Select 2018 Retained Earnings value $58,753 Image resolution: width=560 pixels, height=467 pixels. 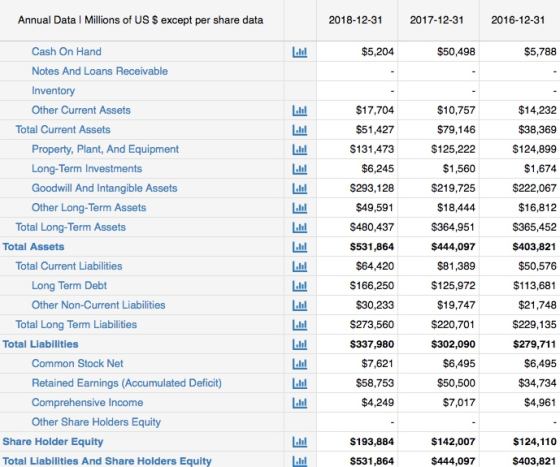pos(375,383)
